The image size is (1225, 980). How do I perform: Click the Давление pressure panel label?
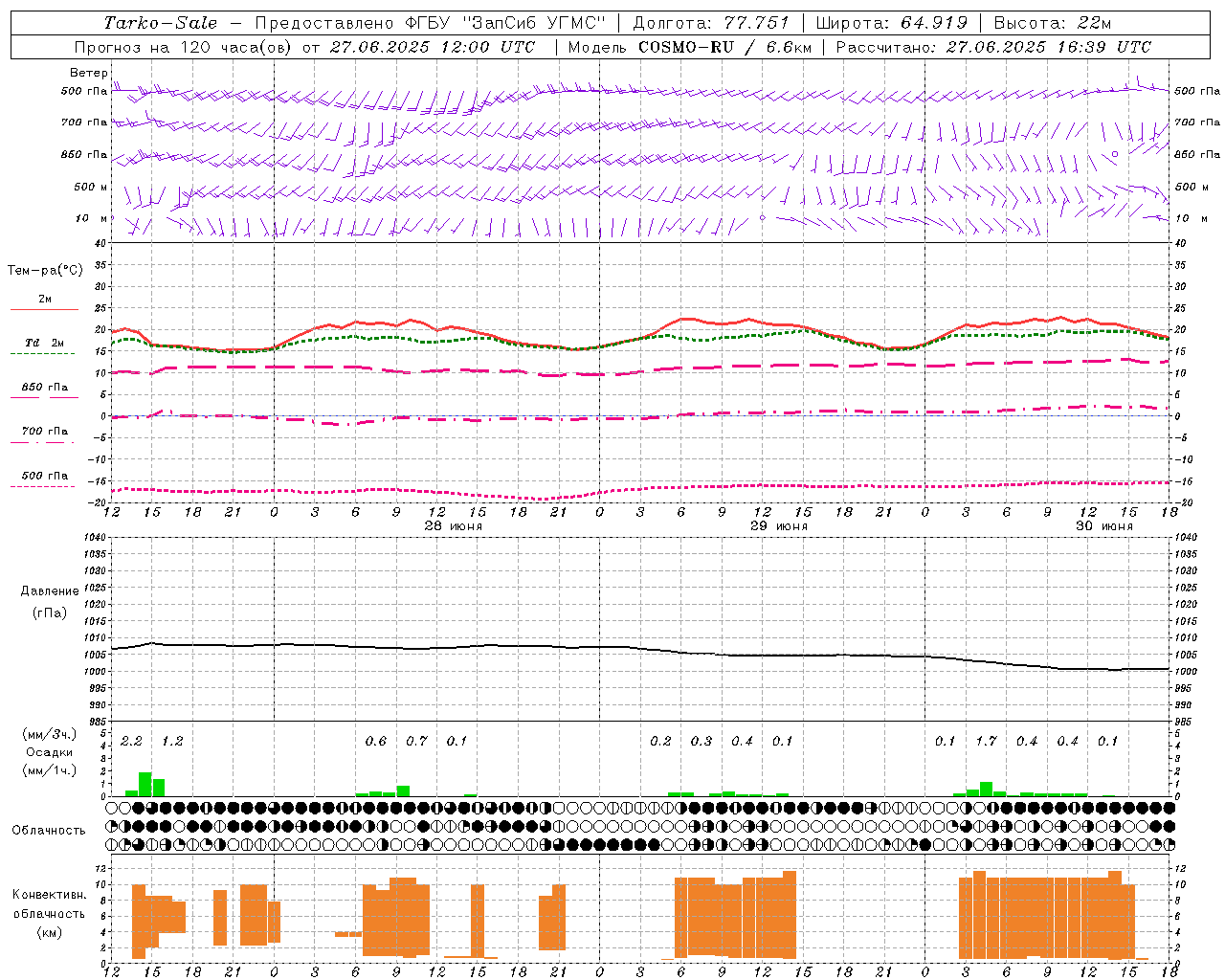[x=50, y=591]
